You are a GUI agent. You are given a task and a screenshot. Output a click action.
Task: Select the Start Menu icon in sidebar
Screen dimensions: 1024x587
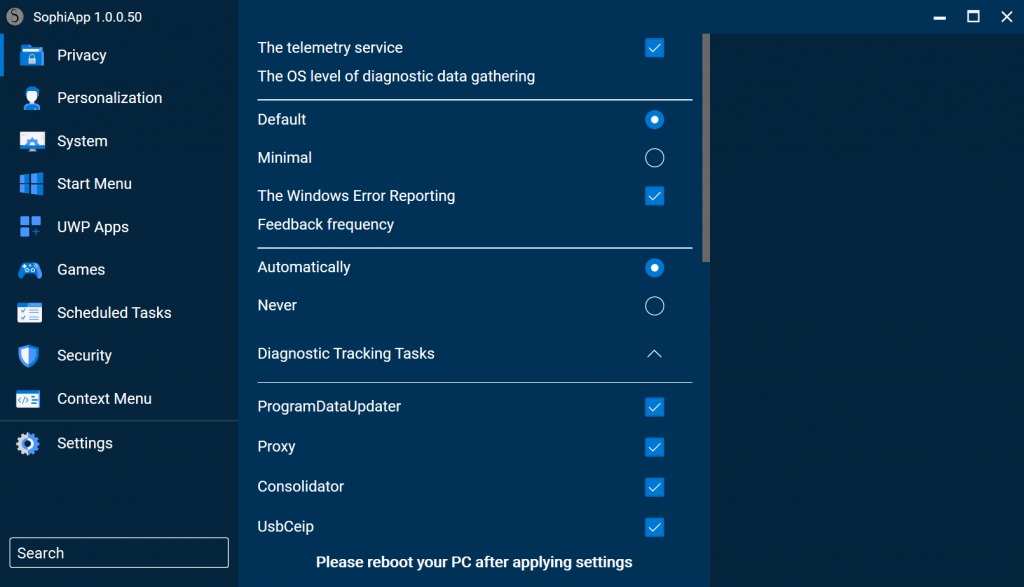tap(30, 184)
